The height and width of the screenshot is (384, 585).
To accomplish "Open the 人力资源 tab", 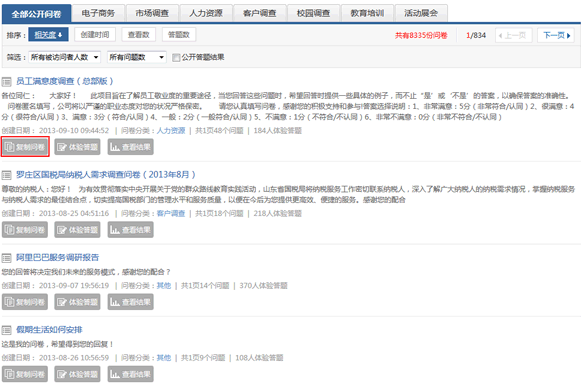I will click(206, 13).
